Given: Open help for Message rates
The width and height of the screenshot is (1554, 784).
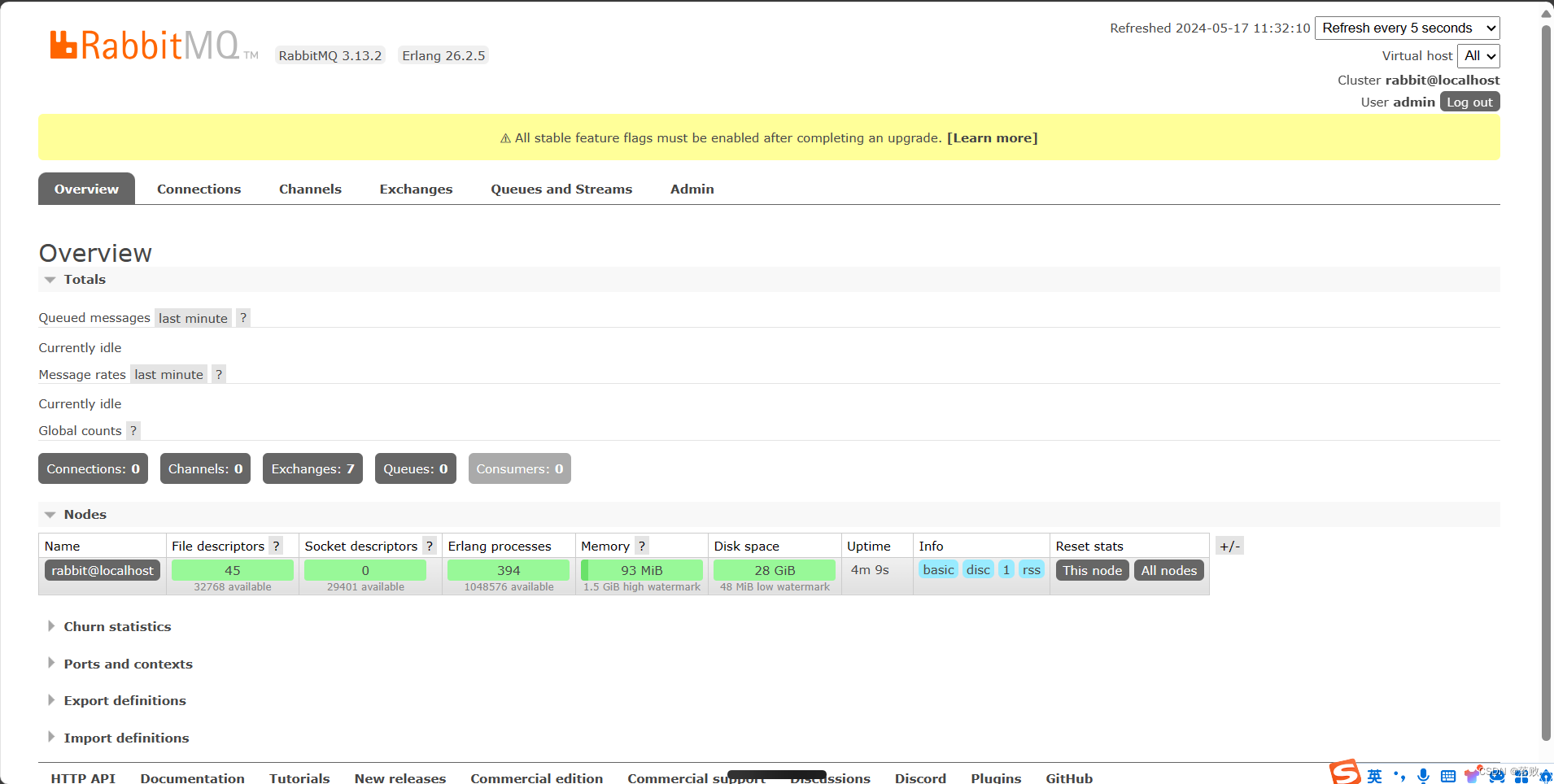Looking at the screenshot, I should [x=219, y=374].
